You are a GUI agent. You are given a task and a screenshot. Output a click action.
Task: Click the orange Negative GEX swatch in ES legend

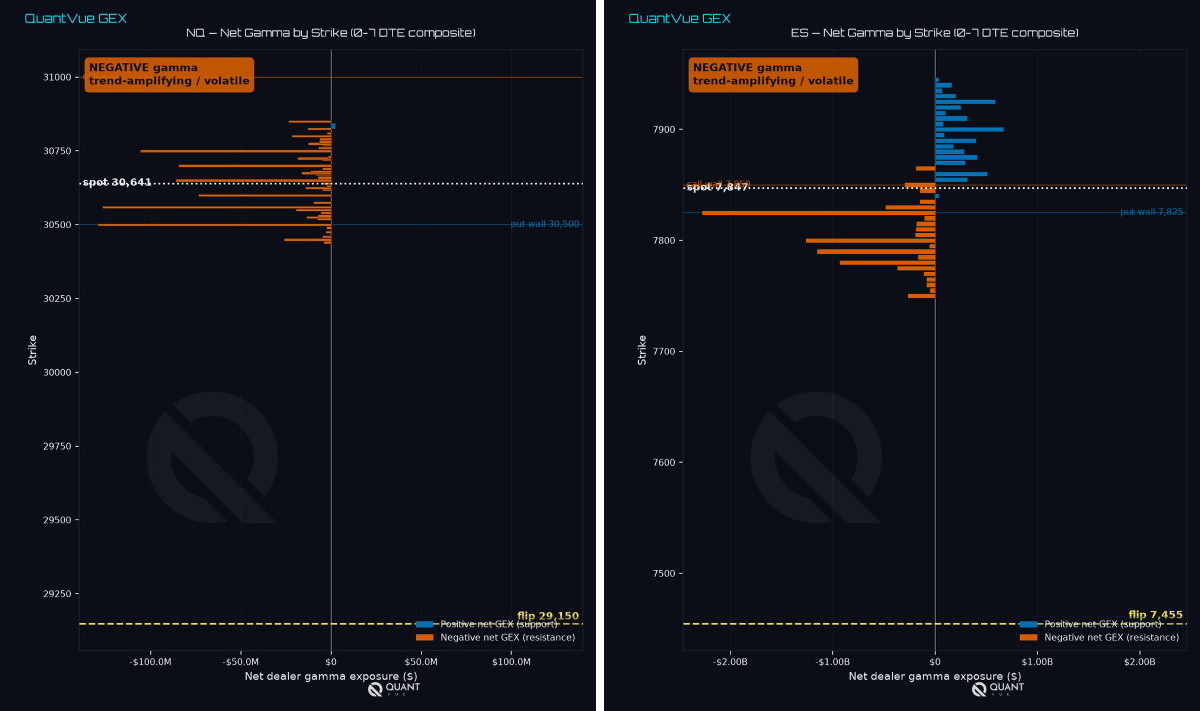(x=1028, y=637)
